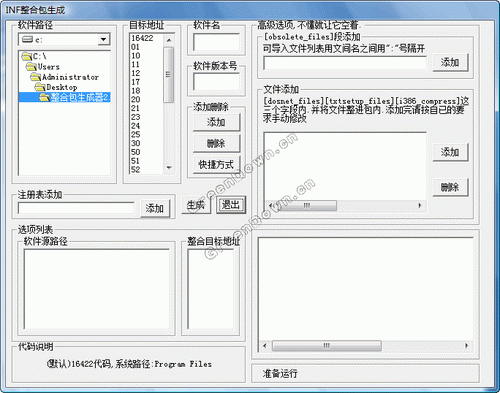Click 添加 next to 注册表添加 field

click(x=155, y=209)
